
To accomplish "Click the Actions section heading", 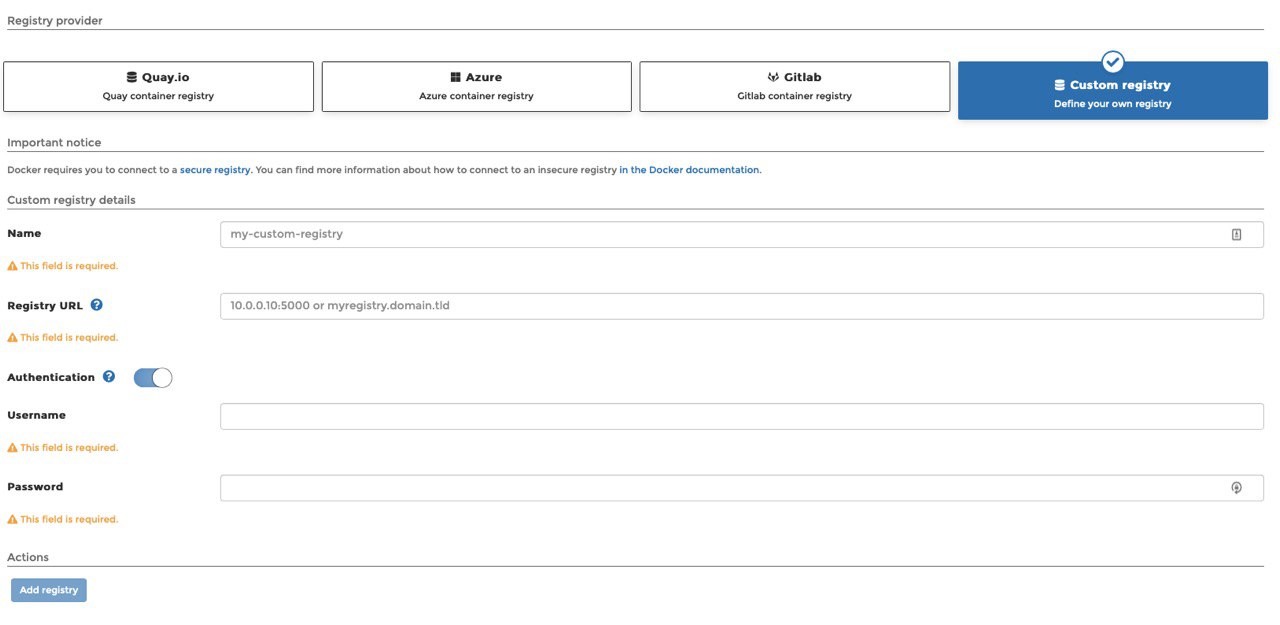I will coord(28,557).
